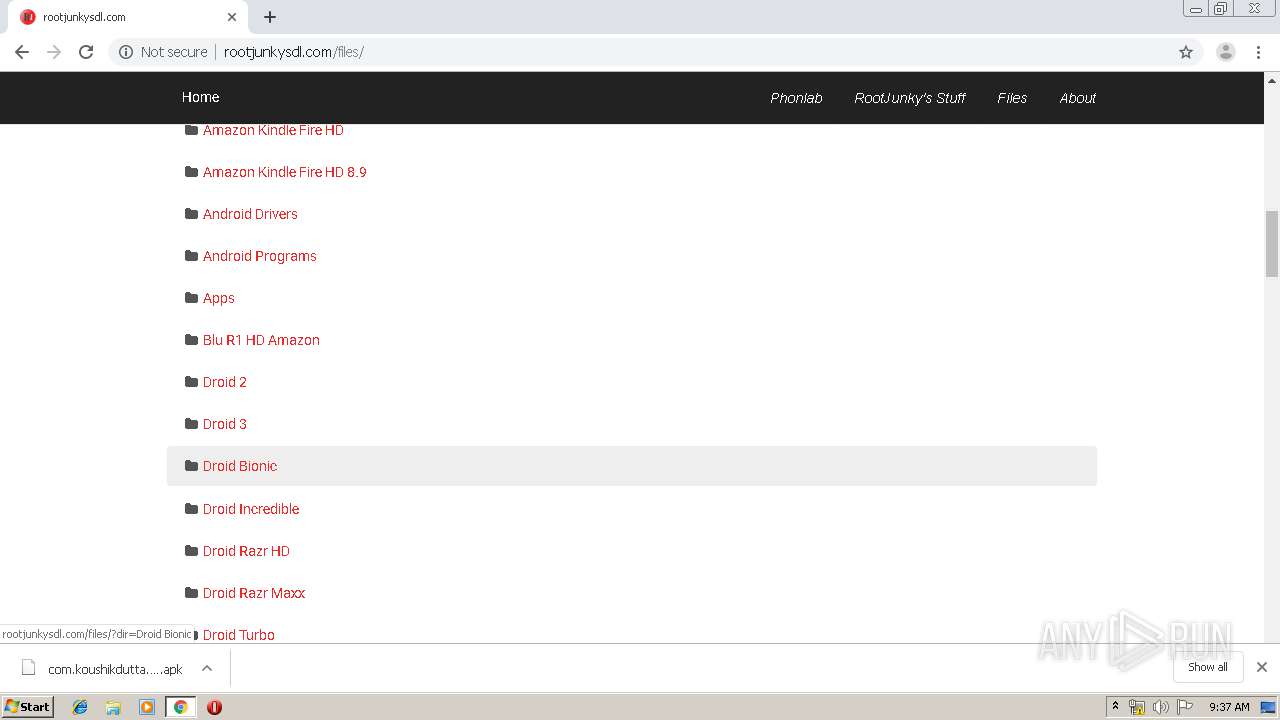
Task: Open Windows Media Player from taskbar
Action: [147, 707]
